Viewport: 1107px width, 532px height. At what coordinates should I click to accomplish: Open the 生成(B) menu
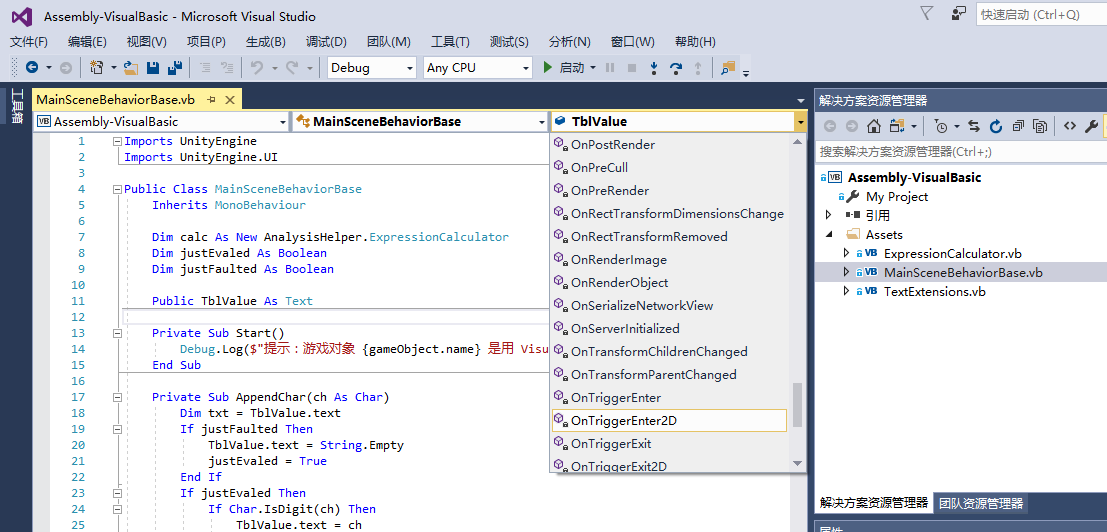coord(265,42)
